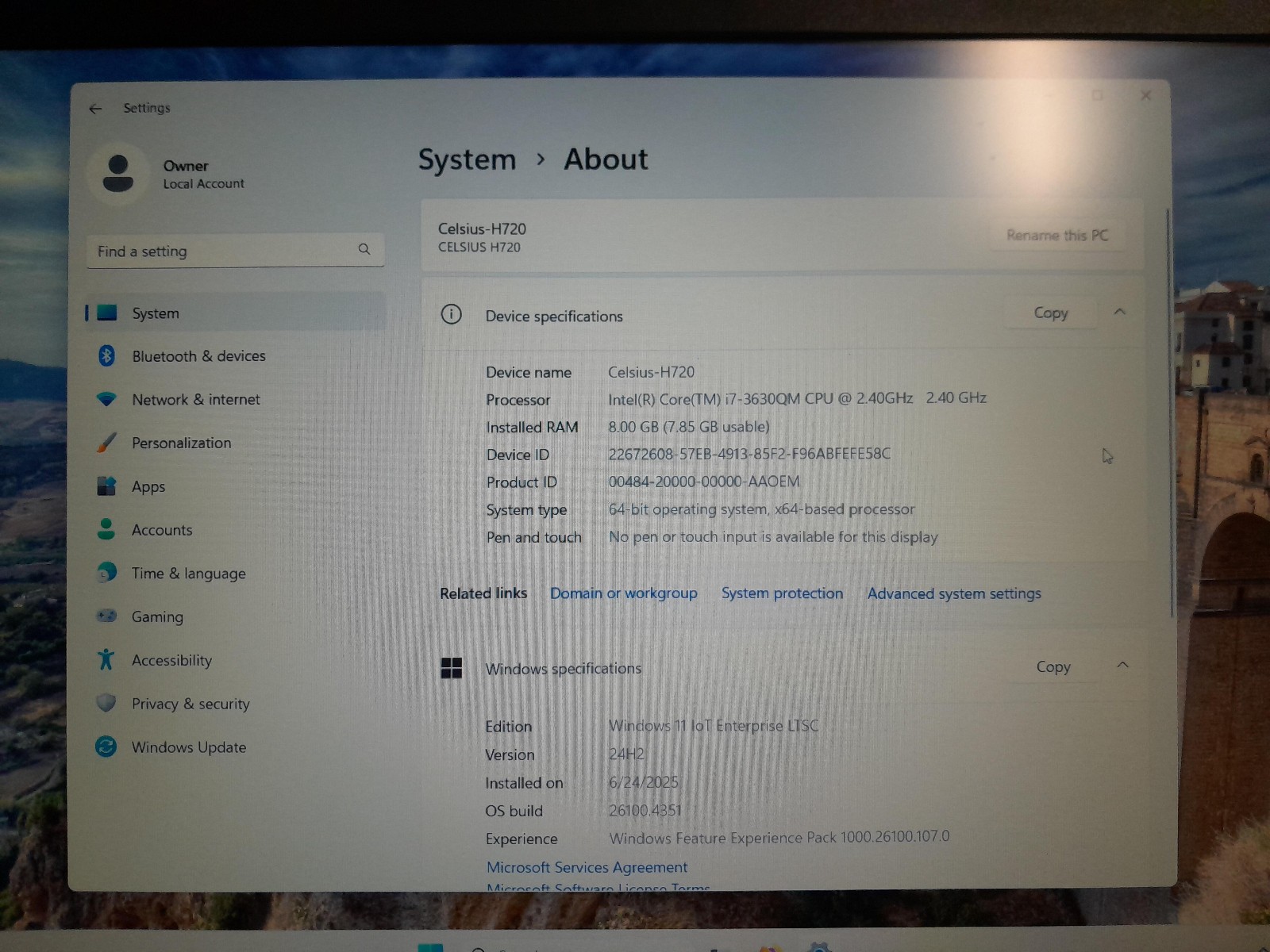The image size is (1270, 952).
Task: Click Product ID 00484-20000-00000-AAOEM
Action: pyautogui.click(x=704, y=482)
